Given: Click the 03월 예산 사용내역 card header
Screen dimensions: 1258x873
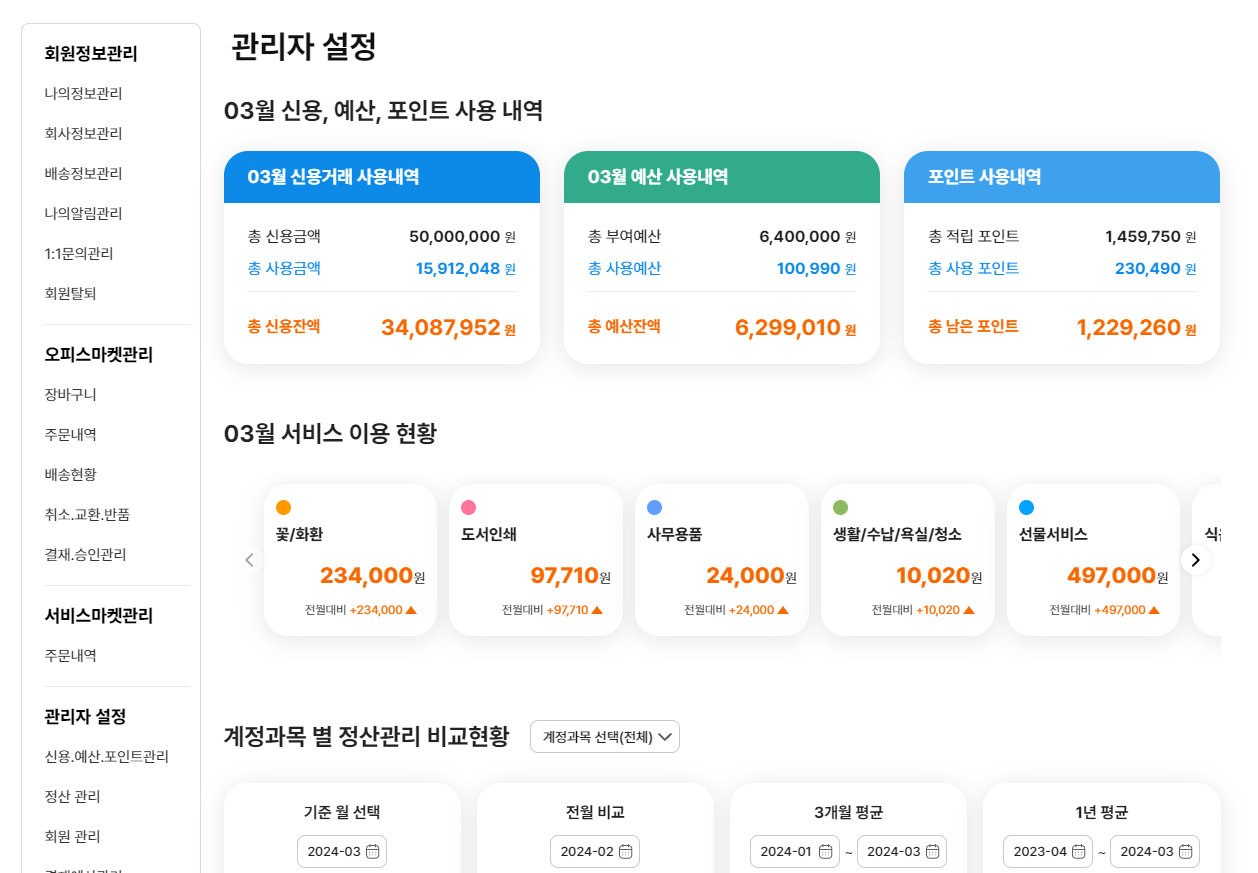Looking at the screenshot, I should (x=721, y=177).
